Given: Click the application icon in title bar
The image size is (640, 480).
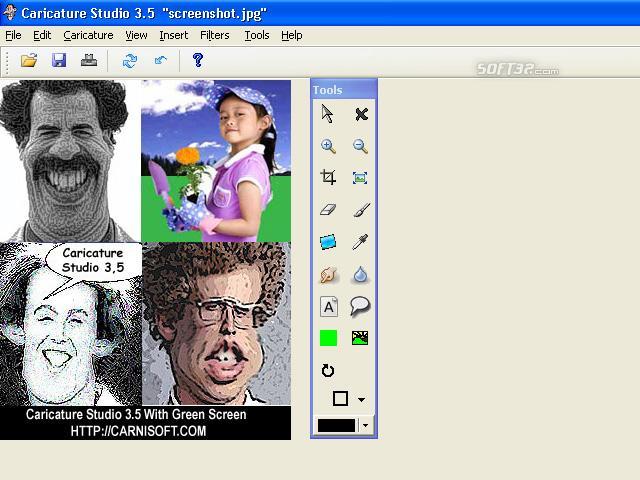Looking at the screenshot, I should pyautogui.click(x=9, y=13).
